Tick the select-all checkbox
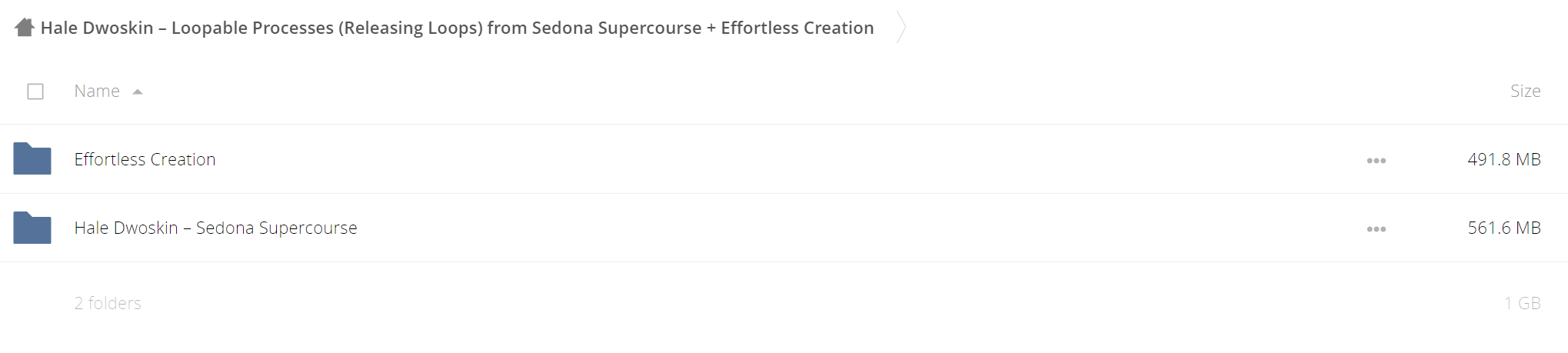Screen dimensions: 1568x353 pos(35,92)
